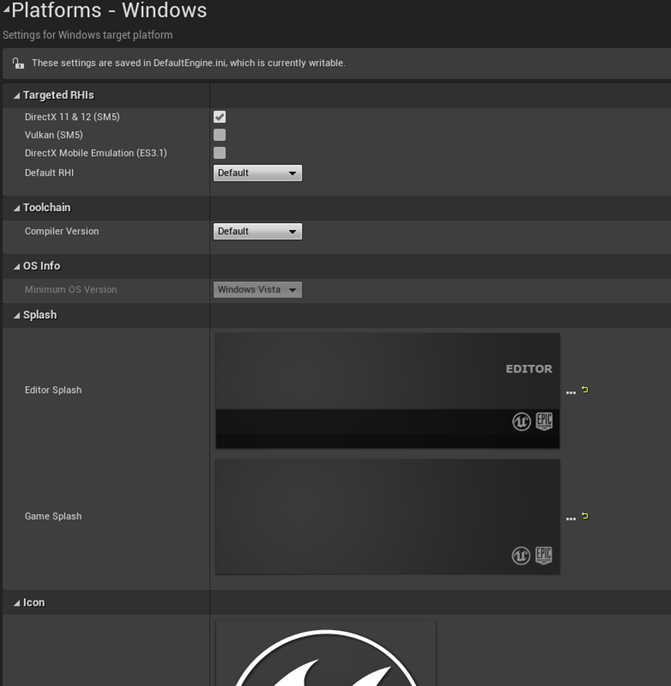Image resolution: width=671 pixels, height=686 pixels.
Task: Enable Vulkan (SM5) checkbox
Action: click(220, 135)
